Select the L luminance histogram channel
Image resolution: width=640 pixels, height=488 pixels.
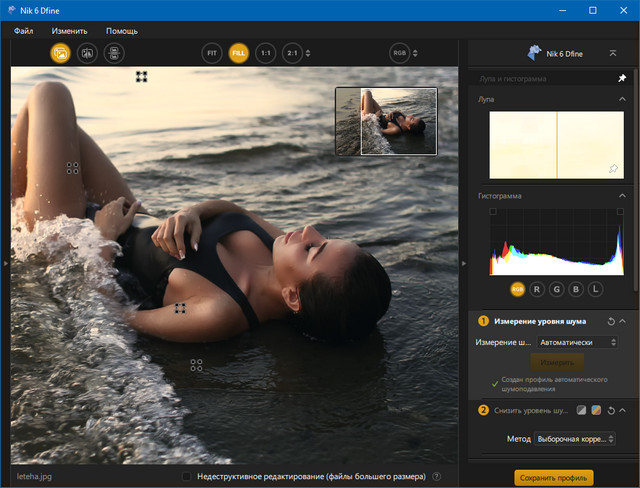(595, 289)
